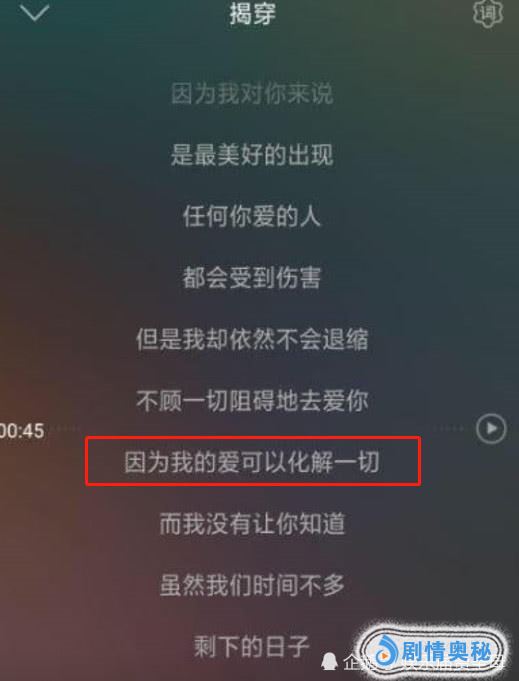The width and height of the screenshot is (519, 681).
Task: Tap lyric 不顾一切阻碍地去爱你
Action: point(252,400)
